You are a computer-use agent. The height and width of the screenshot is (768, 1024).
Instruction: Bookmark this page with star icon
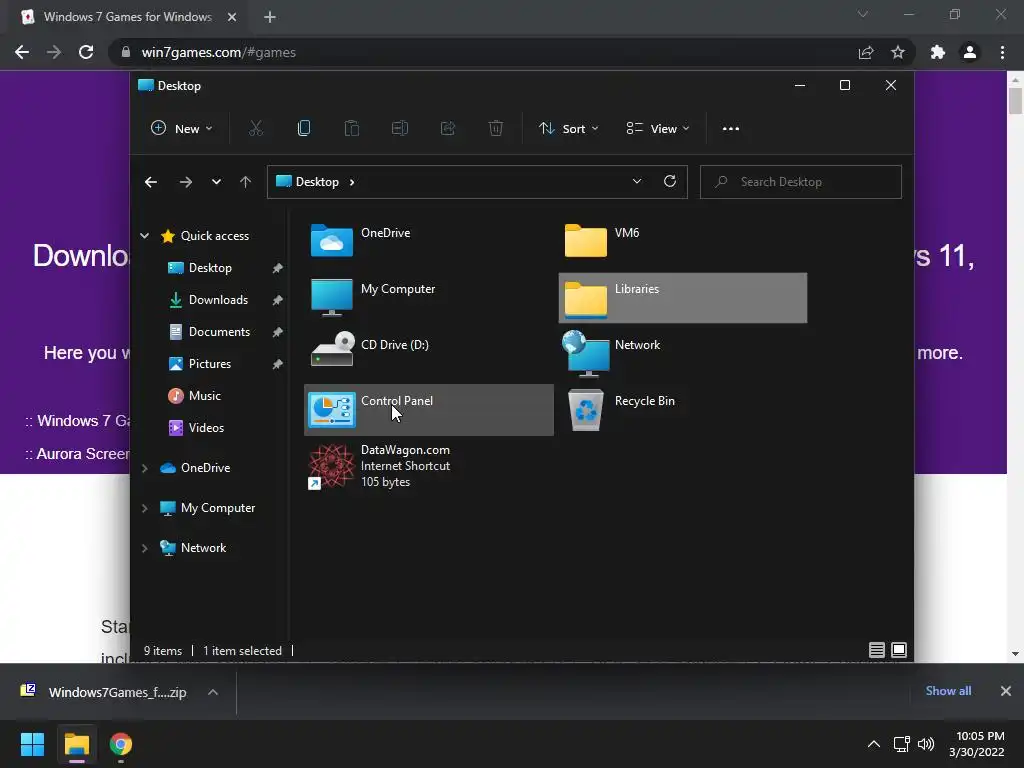click(898, 52)
